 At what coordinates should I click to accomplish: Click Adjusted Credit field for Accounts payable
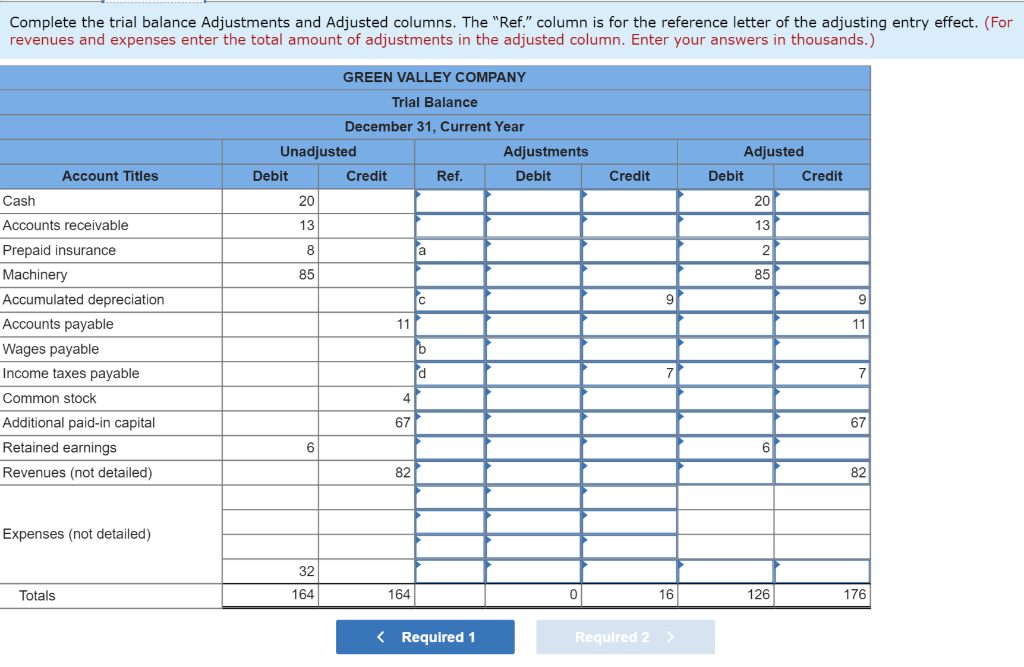coord(822,324)
